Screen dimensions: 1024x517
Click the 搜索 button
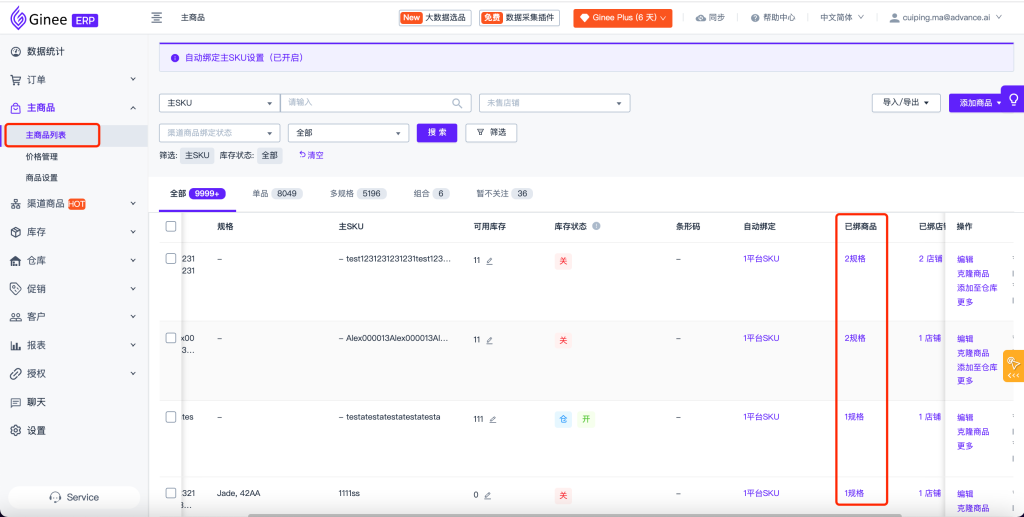point(437,132)
